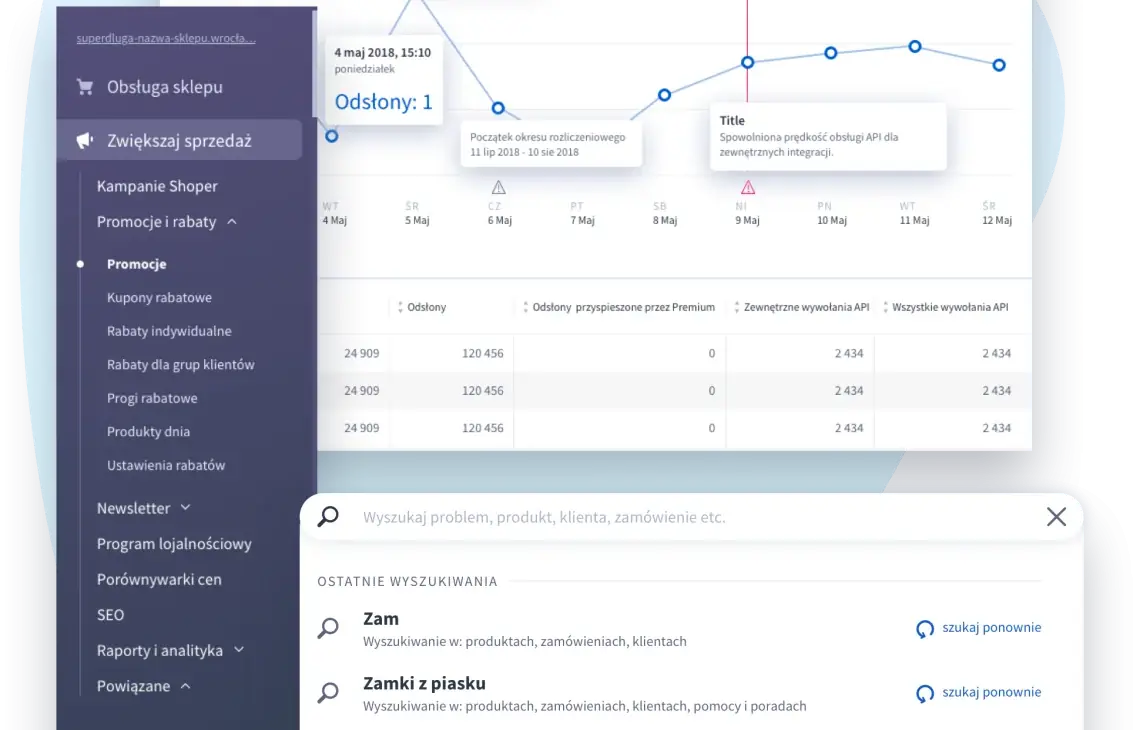The height and width of the screenshot is (730, 1140).
Task: Open the SEO menu item
Action: coord(111,615)
